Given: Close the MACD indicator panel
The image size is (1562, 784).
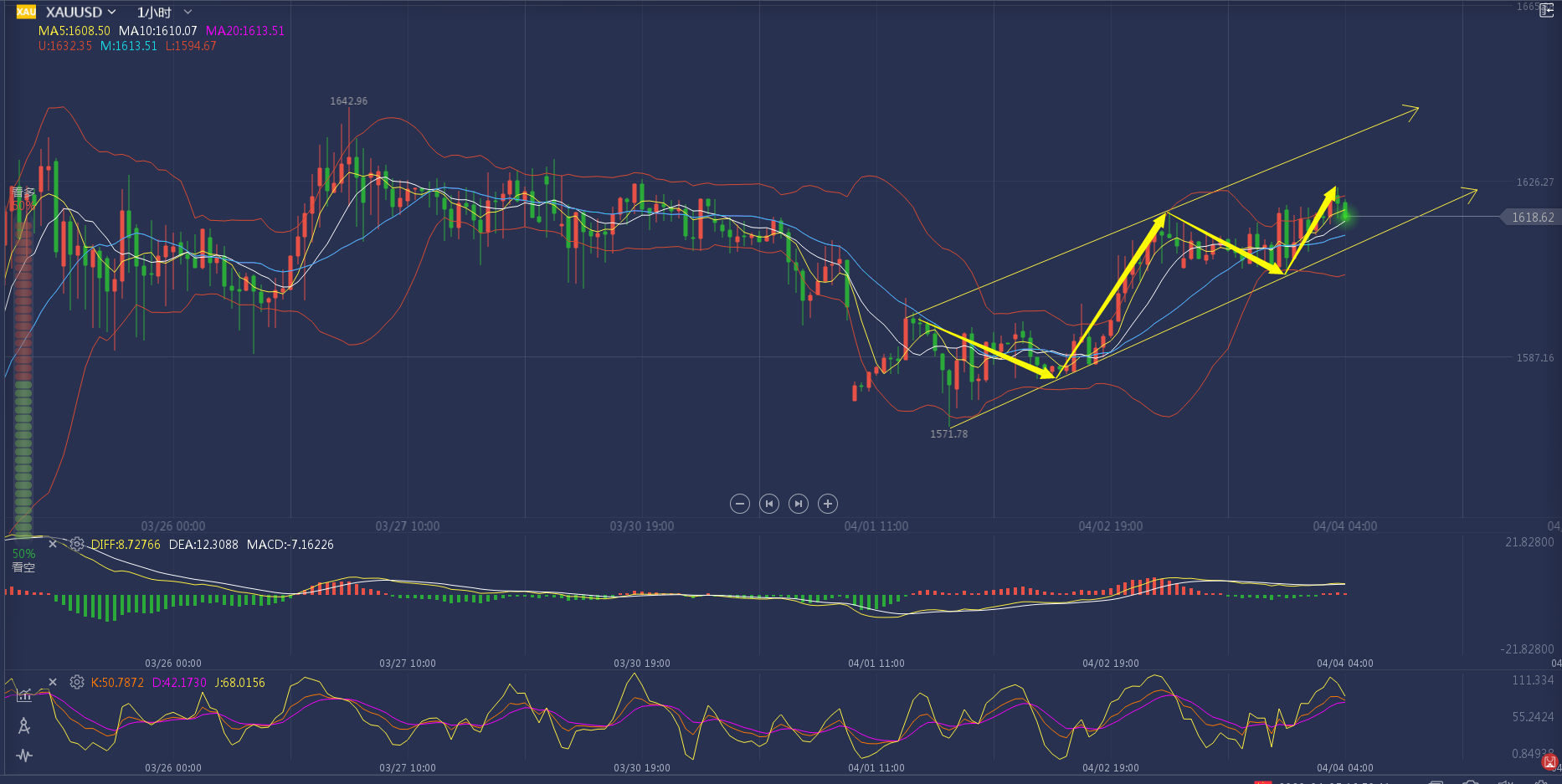Looking at the screenshot, I should tap(53, 545).
